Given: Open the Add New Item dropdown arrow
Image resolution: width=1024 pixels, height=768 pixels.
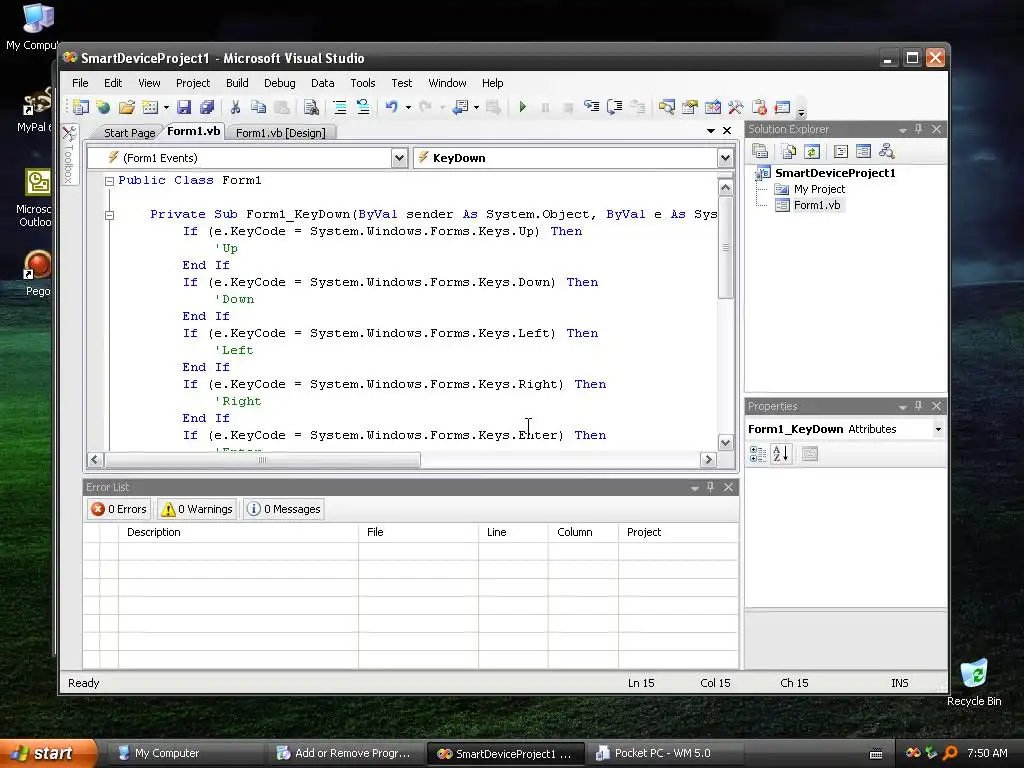Looking at the screenshot, I should point(167,107).
